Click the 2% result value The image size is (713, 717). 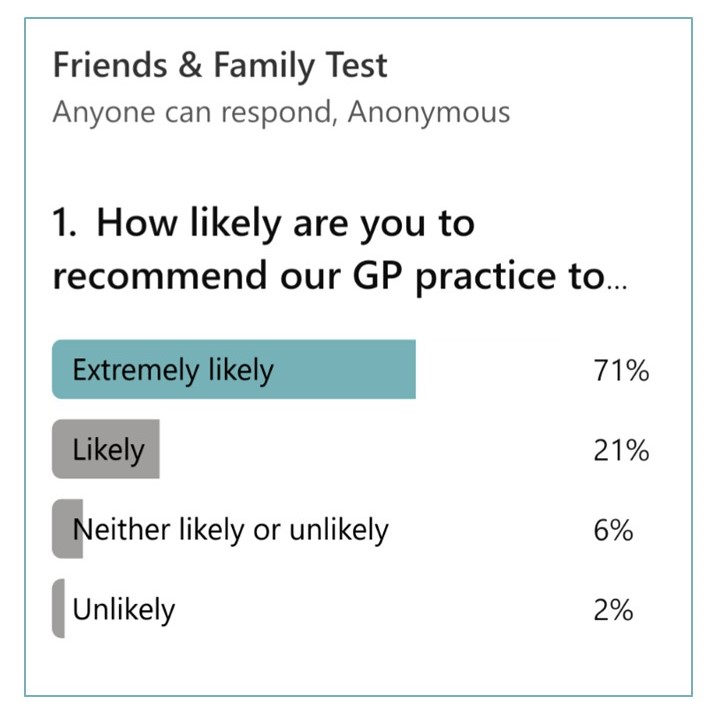[x=613, y=610]
